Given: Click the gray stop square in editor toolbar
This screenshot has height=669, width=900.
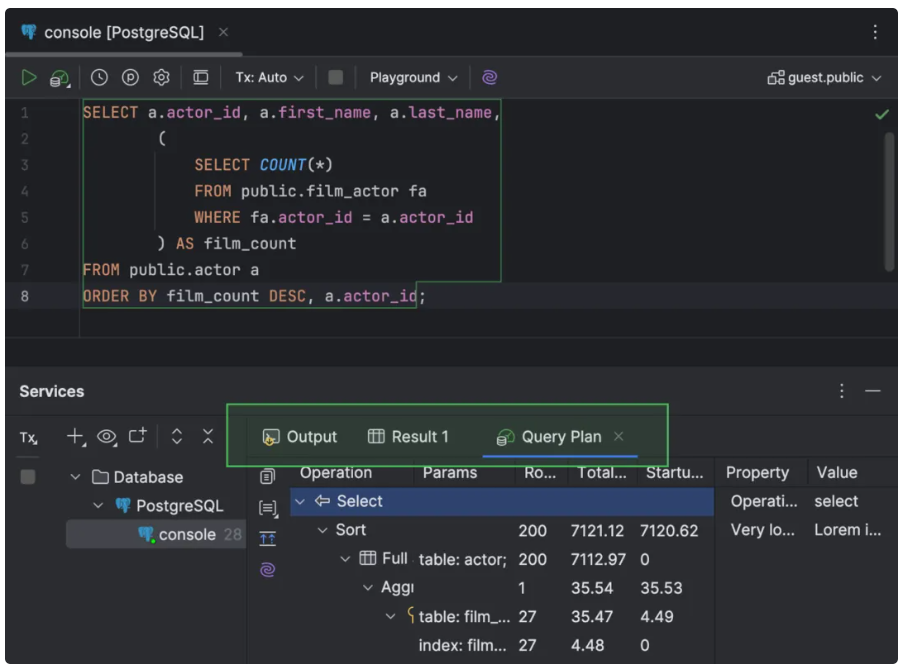Looking at the screenshot, I should pos(336,77).
